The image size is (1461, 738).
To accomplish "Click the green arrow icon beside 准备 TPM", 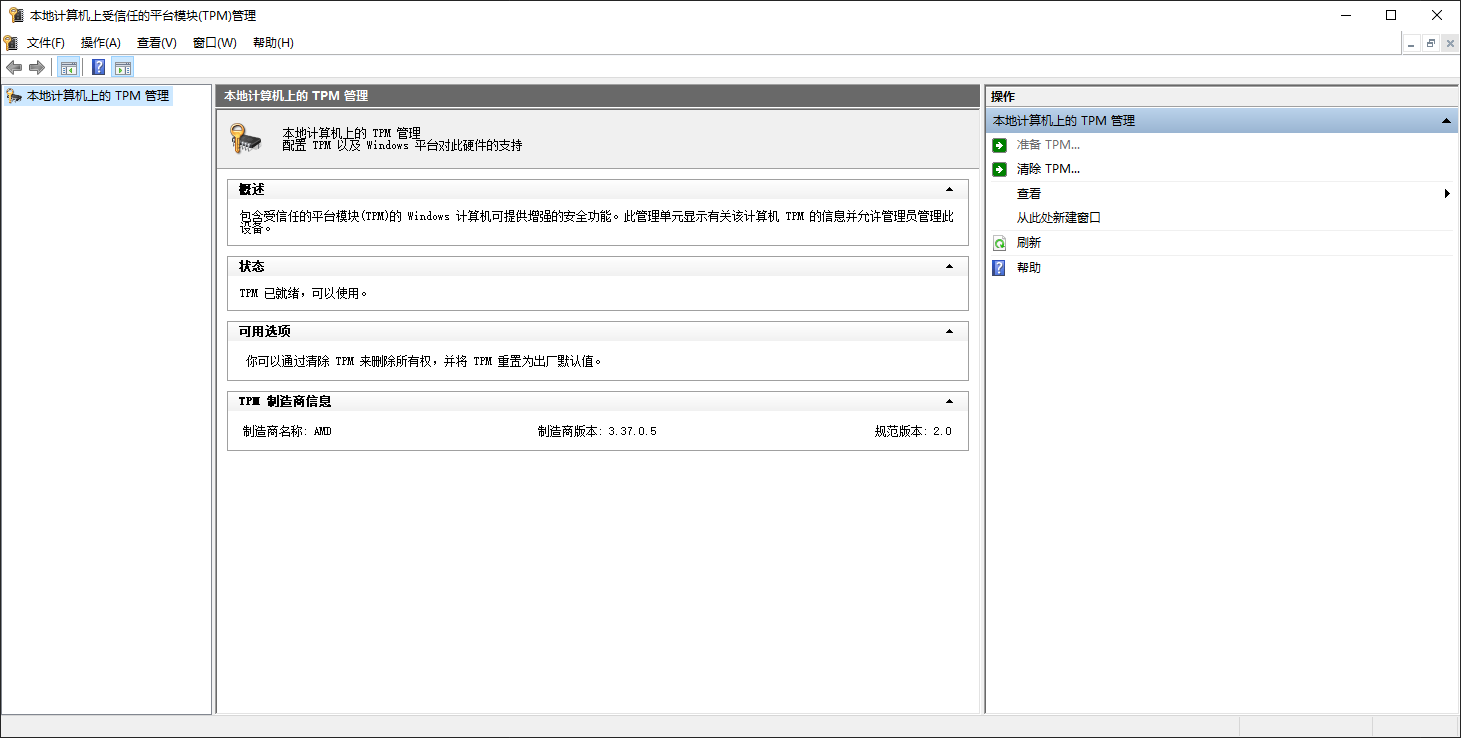I will click(x=999, y=145).
